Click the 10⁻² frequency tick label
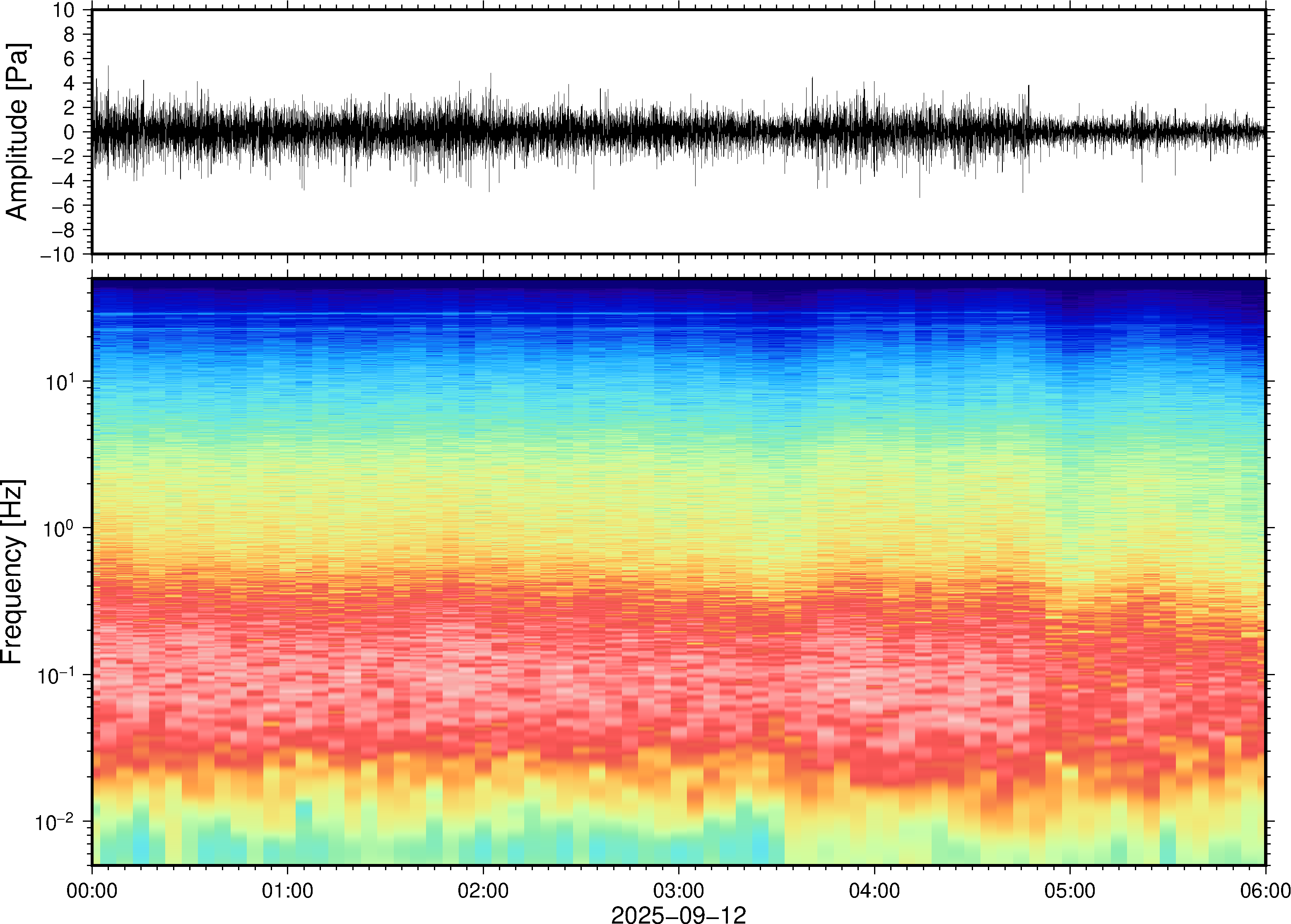This screenshot has width=1291, height=924. [55, 822]
